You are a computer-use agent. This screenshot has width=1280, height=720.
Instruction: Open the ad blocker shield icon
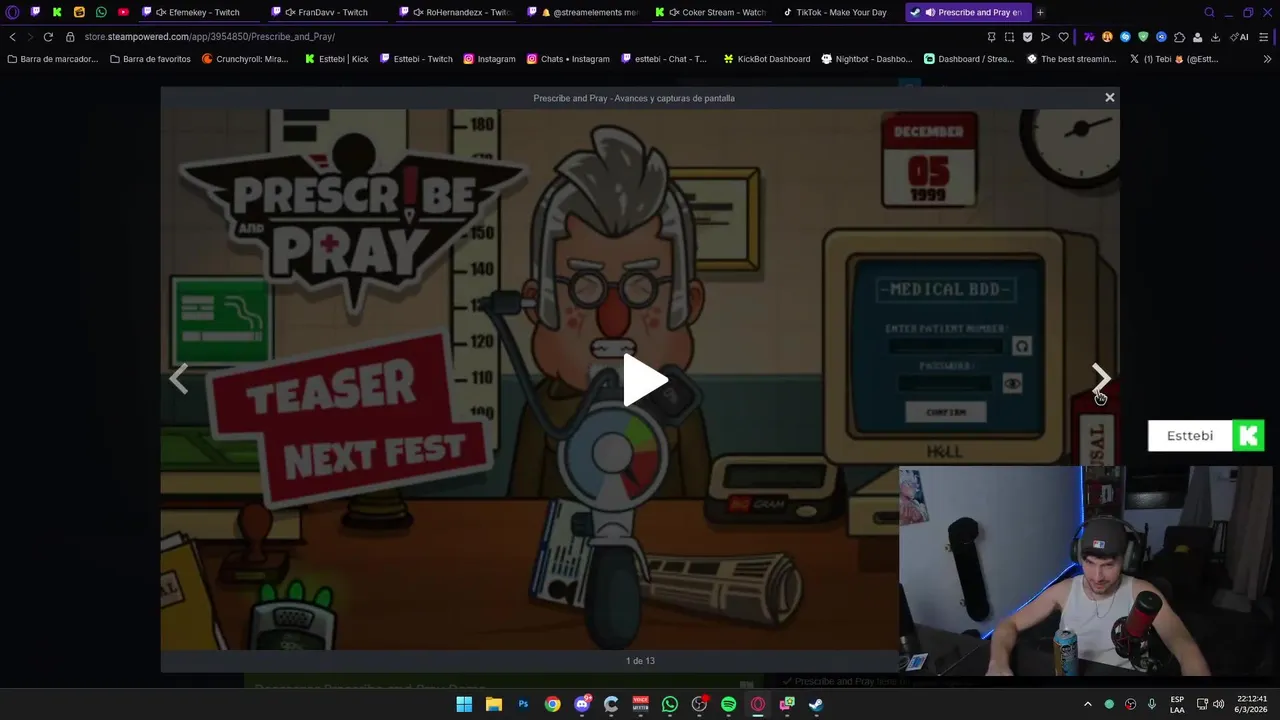(x=1027, y=37)
